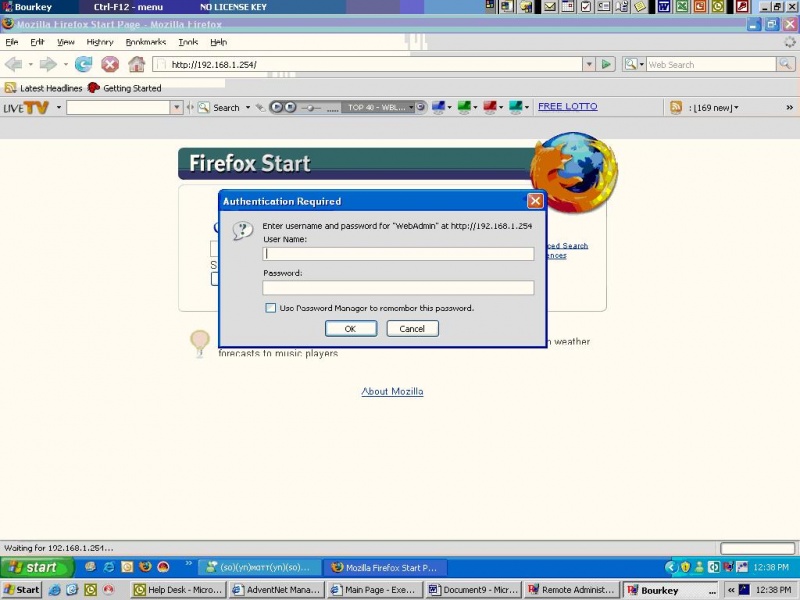Show more LiveTV toolbar items chevron
This screenshot has width=800, height=600.
[x=789, y=108]
